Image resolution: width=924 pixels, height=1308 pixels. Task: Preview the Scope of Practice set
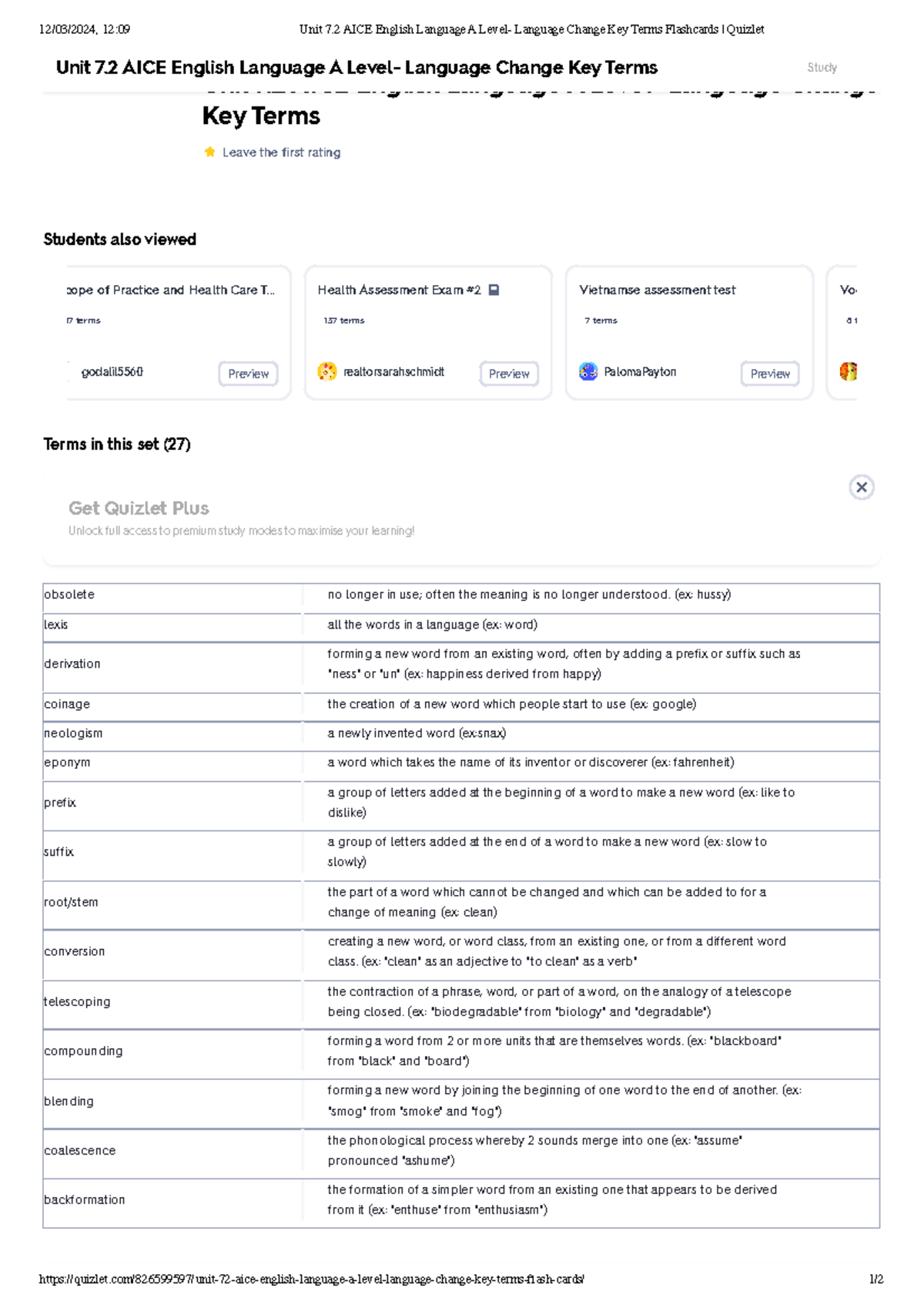point(247,374)
